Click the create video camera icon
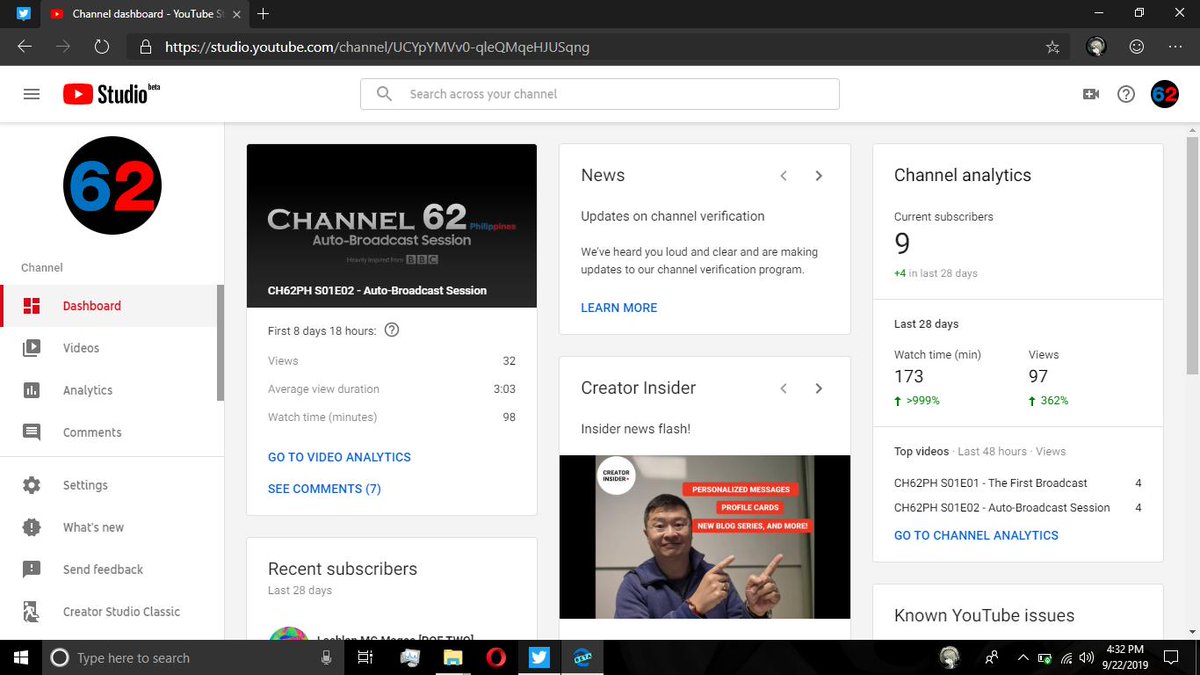Screen dimensions: 1200x675 tap(1091, 94)
